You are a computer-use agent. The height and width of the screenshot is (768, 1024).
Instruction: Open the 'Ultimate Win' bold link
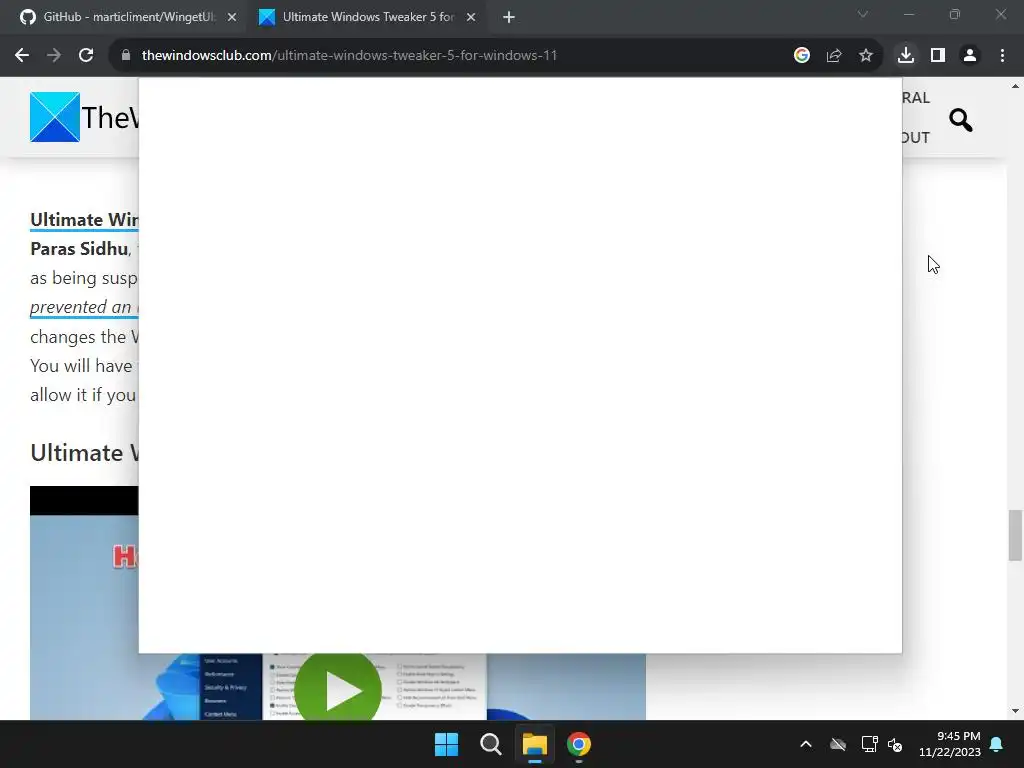click(x=84, y=220)
